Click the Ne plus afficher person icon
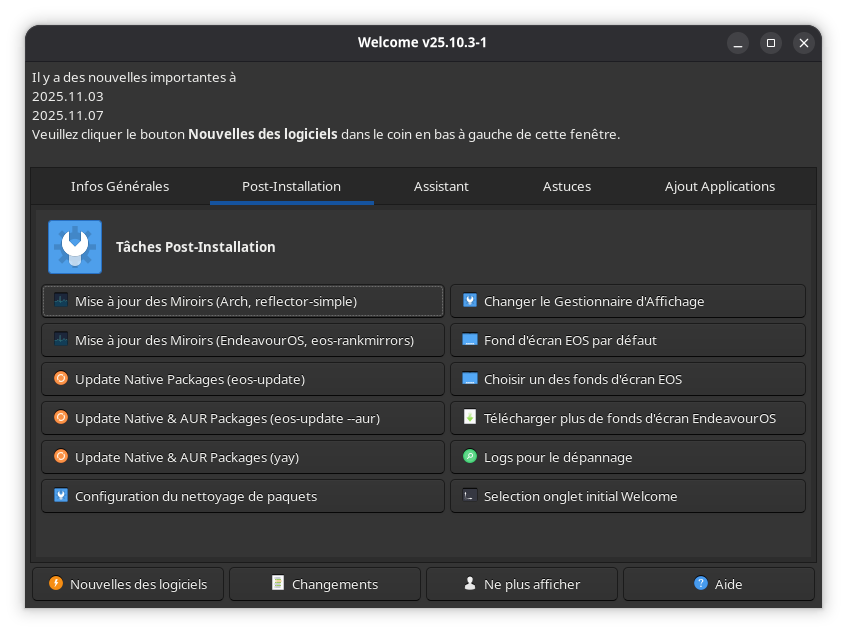This screenshot has width=847, height=633. 470,584
